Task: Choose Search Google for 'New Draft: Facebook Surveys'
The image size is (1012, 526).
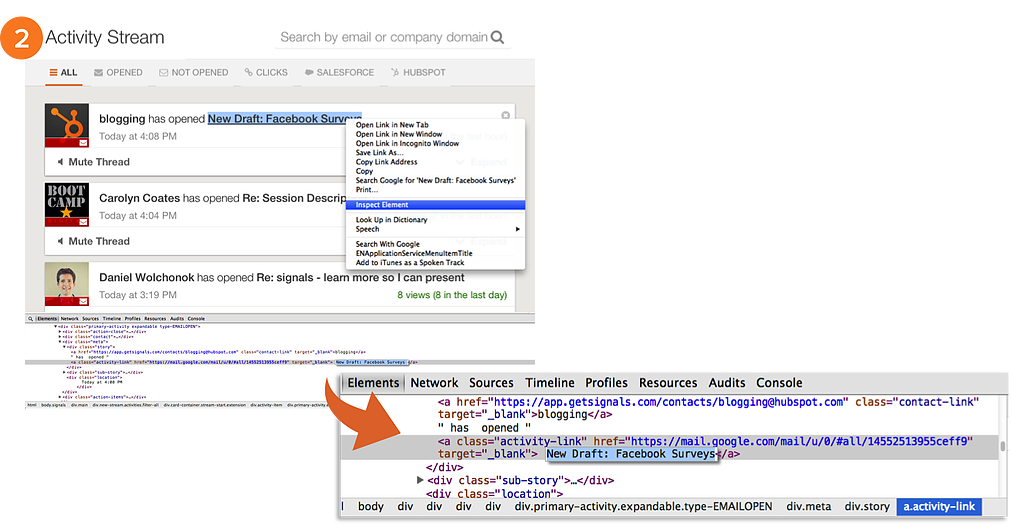Action: (x=436, y=181)
